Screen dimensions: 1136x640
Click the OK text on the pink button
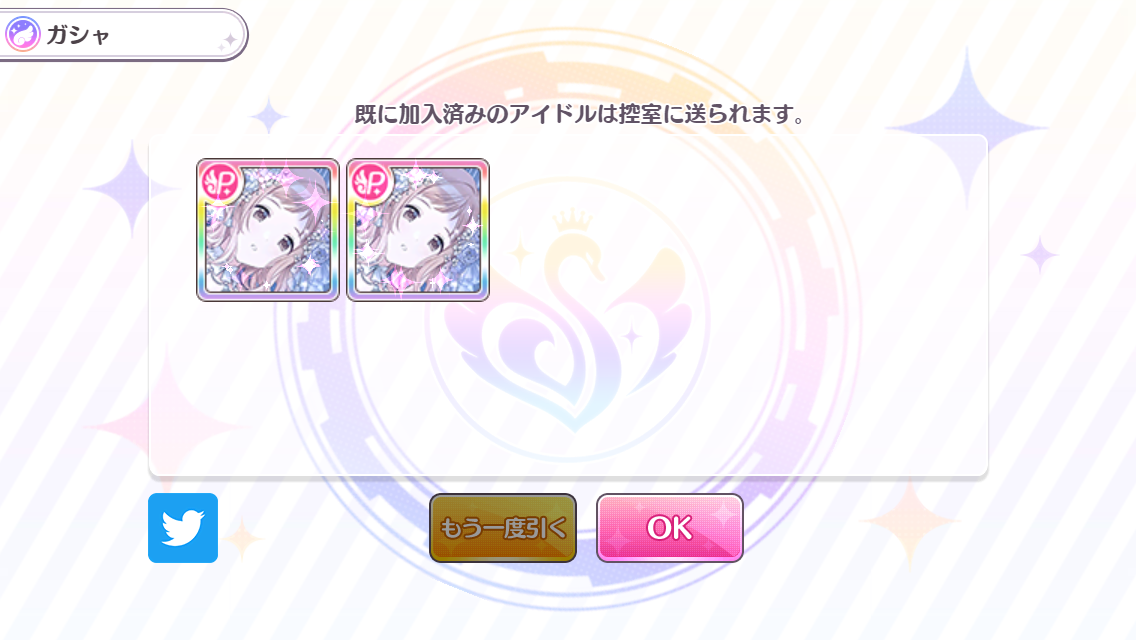[x=669, y=528]
